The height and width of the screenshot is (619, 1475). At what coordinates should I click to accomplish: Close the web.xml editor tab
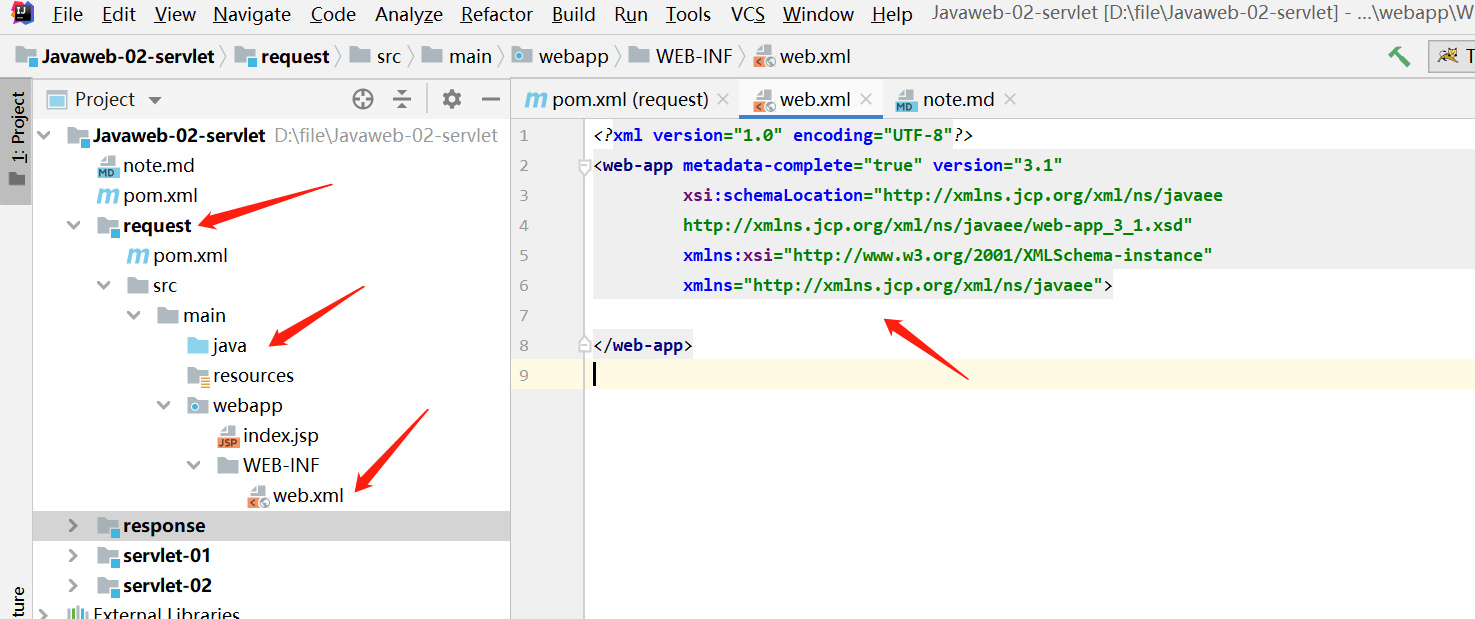click(866, 99)
